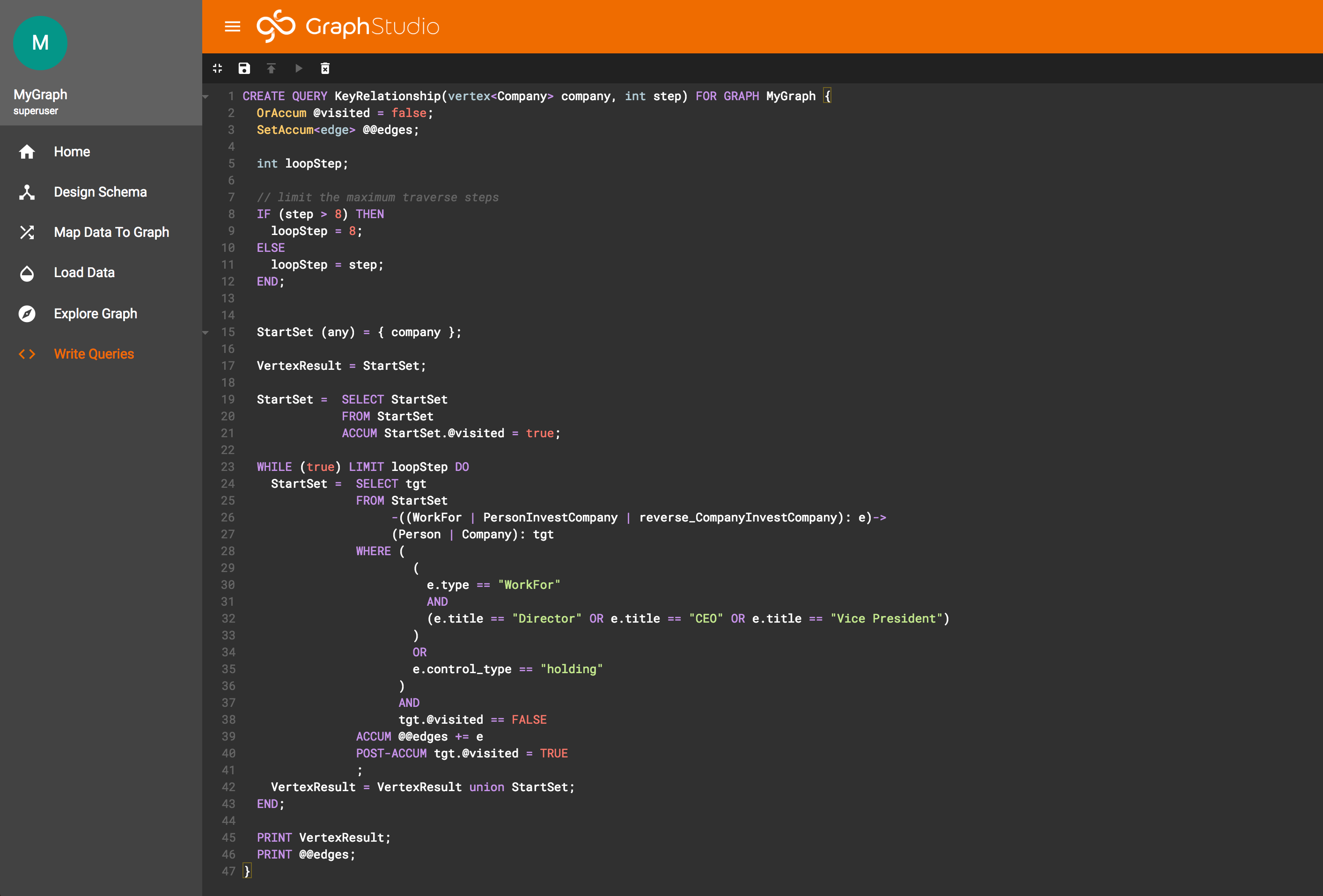Click the Design Schema icon
The height and width of the screenshot is (896, 1323).
pos(27,192)
